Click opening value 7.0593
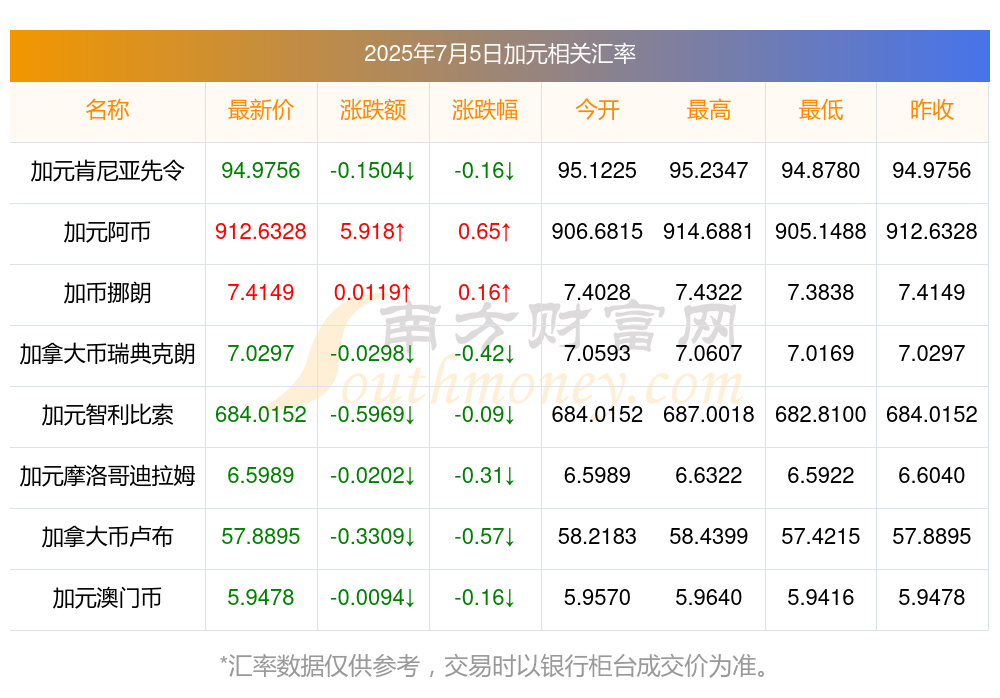 pos(597,353)
